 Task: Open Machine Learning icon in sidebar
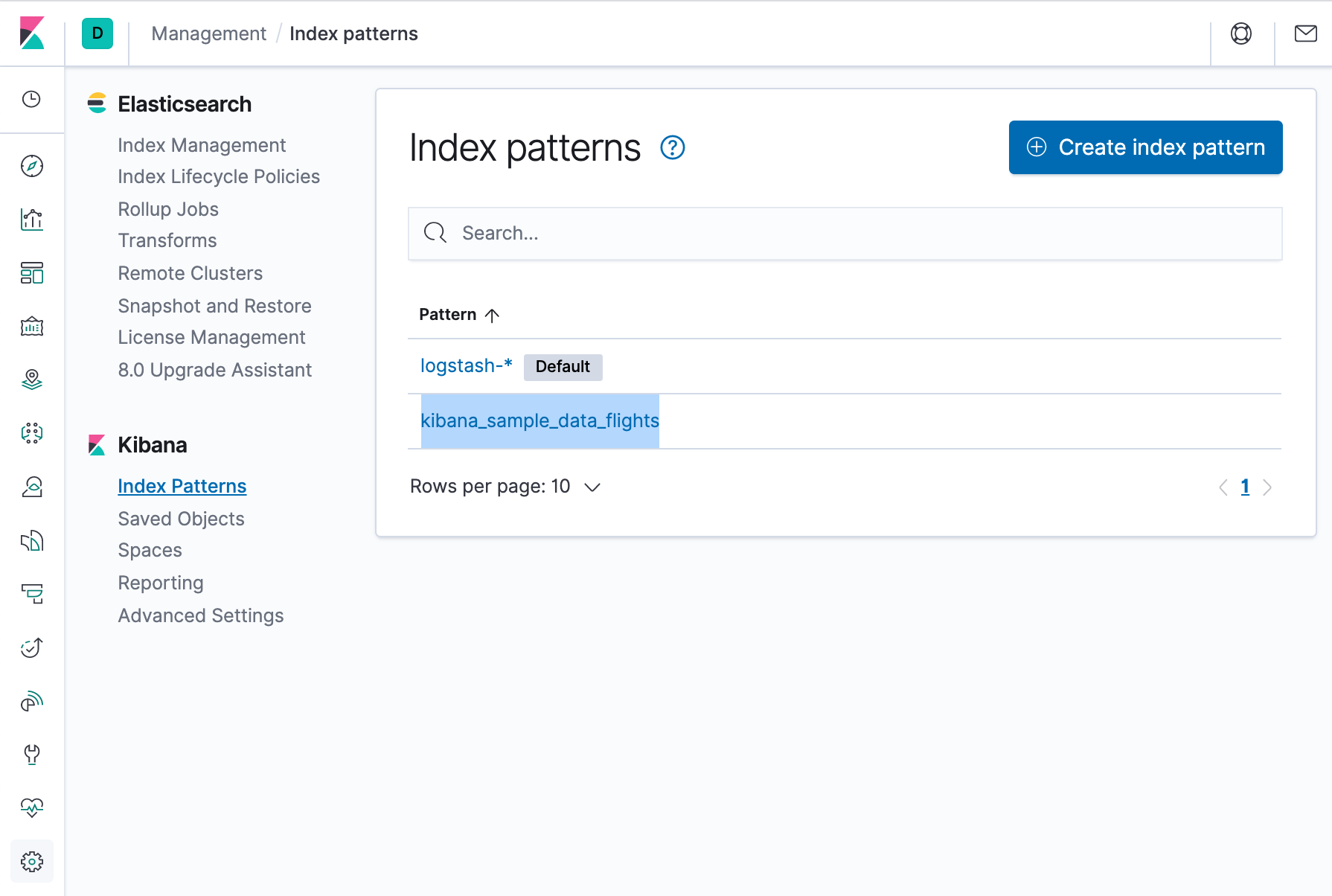[32, 433]
